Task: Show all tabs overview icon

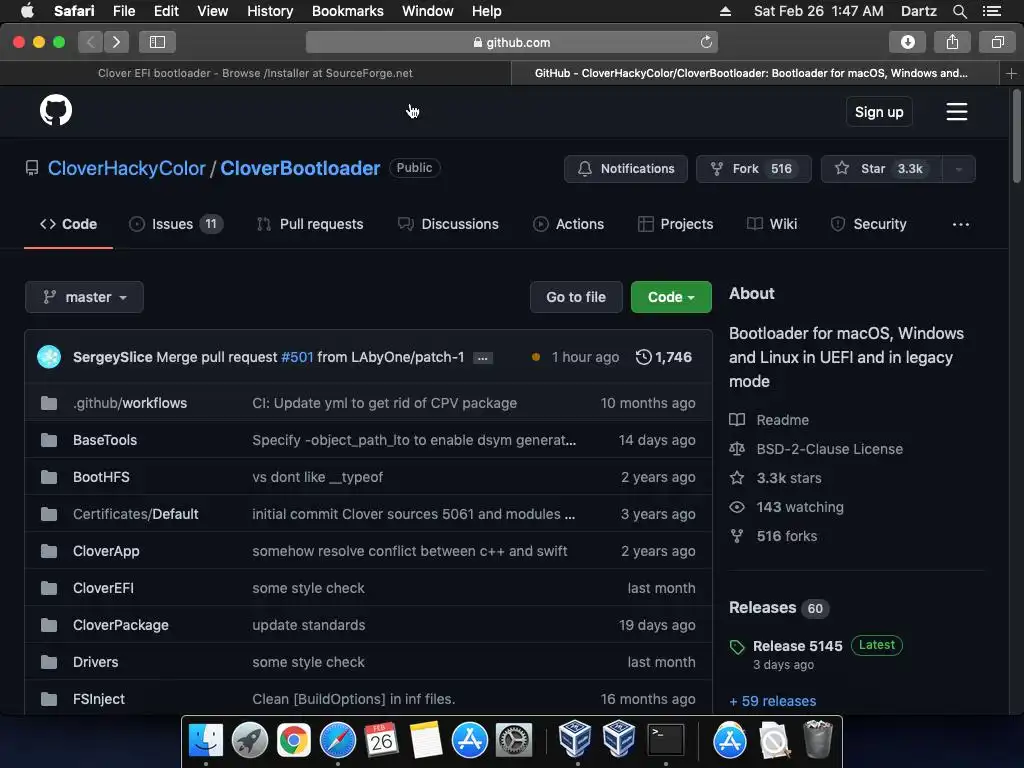Action: pos(997,42)
